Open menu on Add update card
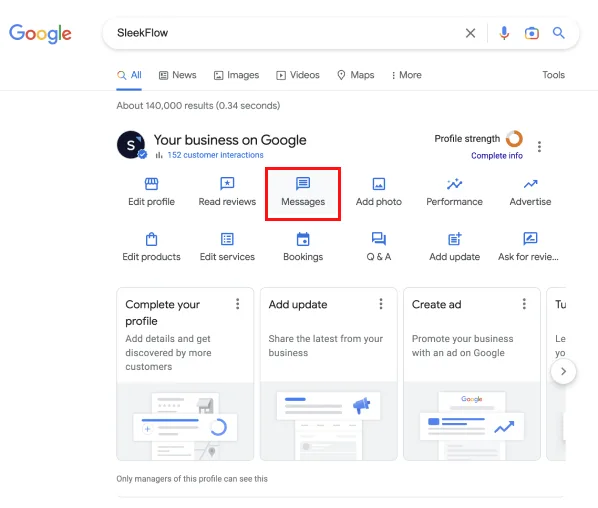Image resolution: width=598 pixels, height=508 pixels. [x=381, y=304]
